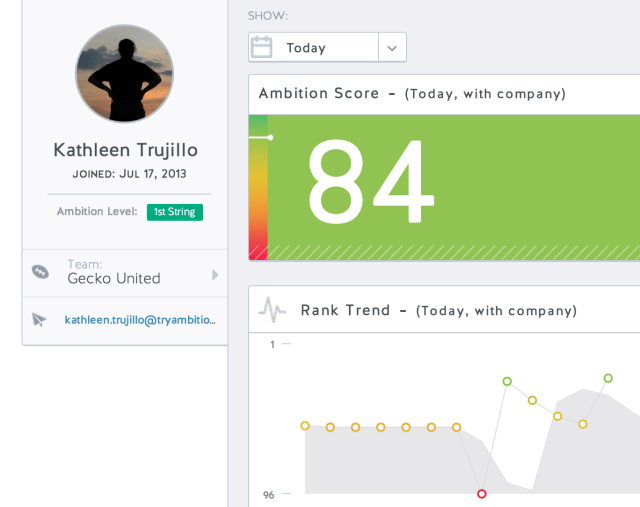Image resolution: width=640 pixels, height=507 pixels.
Task: Click the final green point on rank trend
Action: (608, 378)
